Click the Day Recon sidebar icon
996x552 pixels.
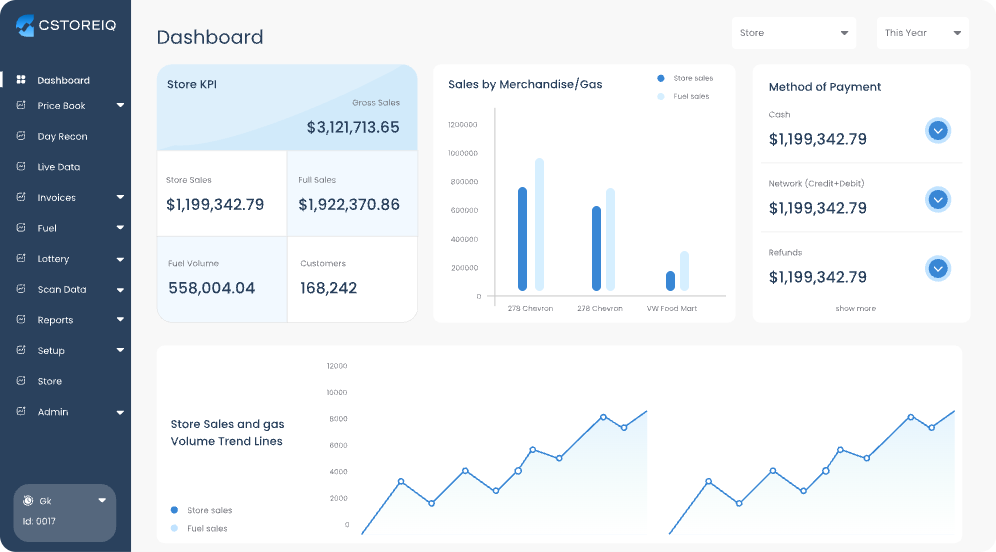point(21,136)
